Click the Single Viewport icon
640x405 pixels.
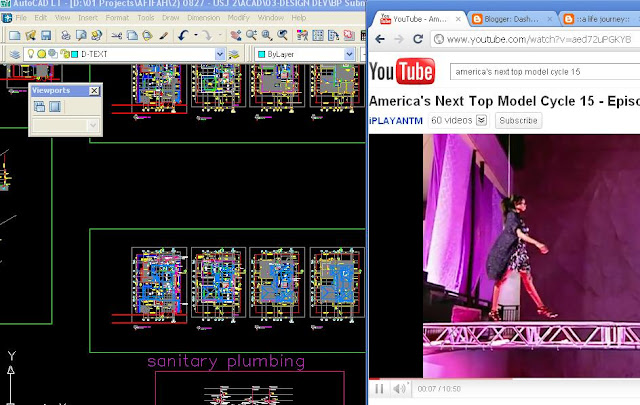point(55,107)
